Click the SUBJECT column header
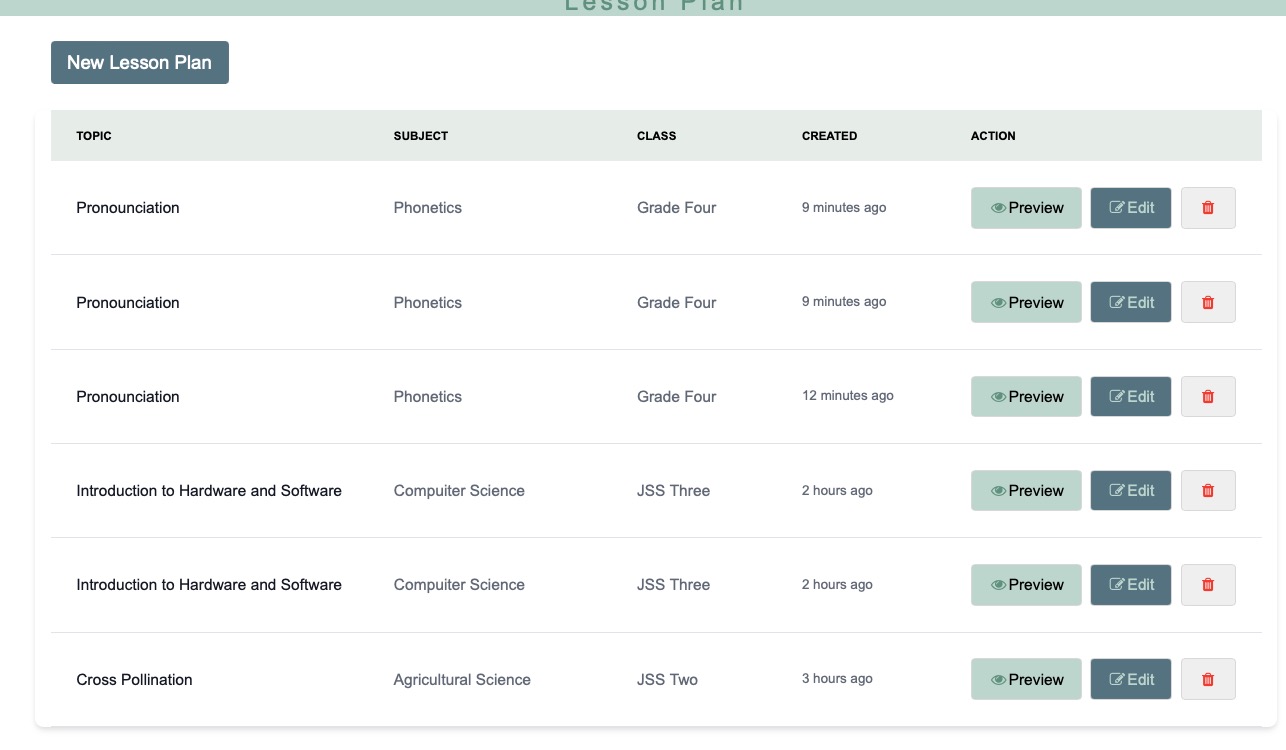The height and width of the screenshot is (750, 1286). pyautogui.click(x=420, y=136)
